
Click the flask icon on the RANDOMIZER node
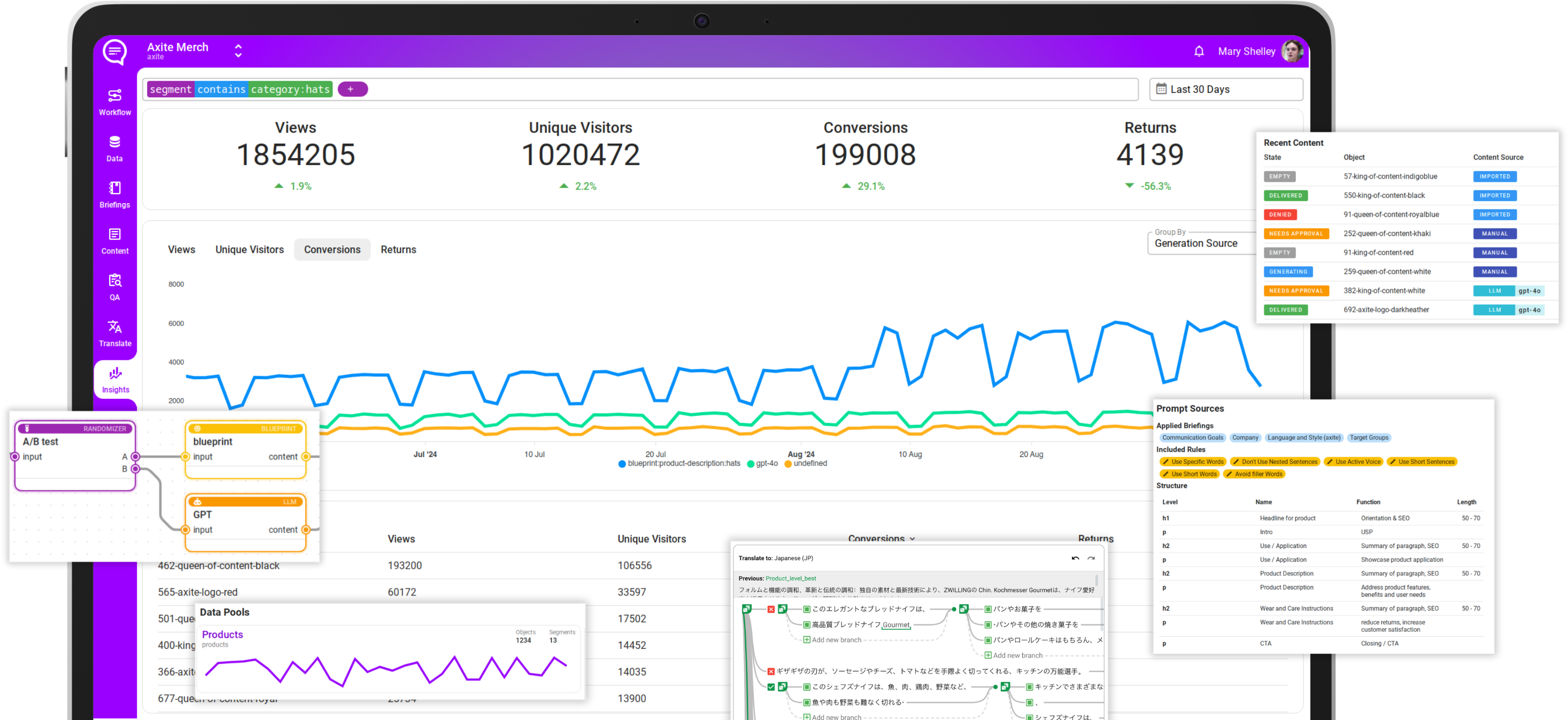(x=27, y=429)
